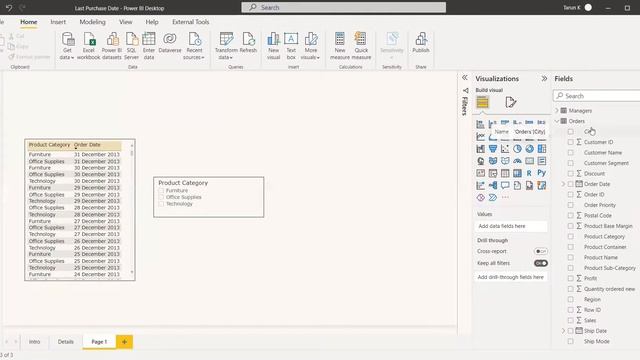Select the Python visual icon
Image resolution: width=640 pixels, height=360 pixels.
(x=542, y=173)
